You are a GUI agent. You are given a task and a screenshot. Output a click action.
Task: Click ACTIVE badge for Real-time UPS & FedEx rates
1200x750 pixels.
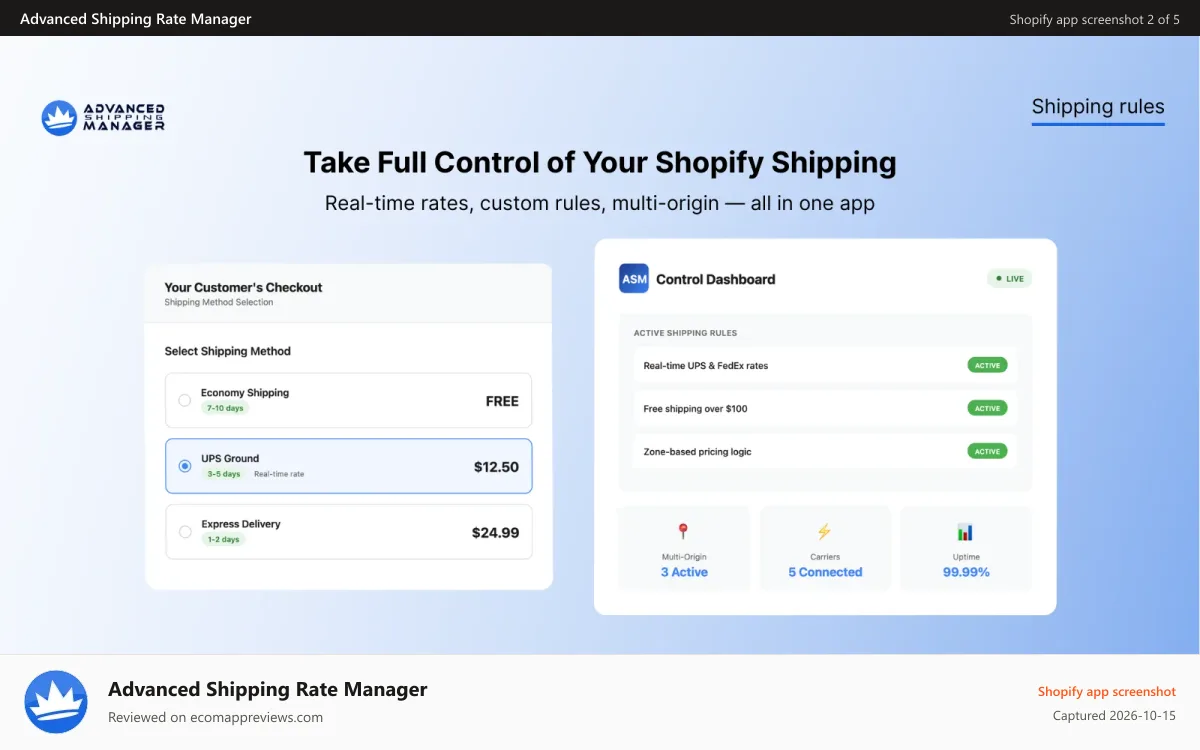(987, 365)
